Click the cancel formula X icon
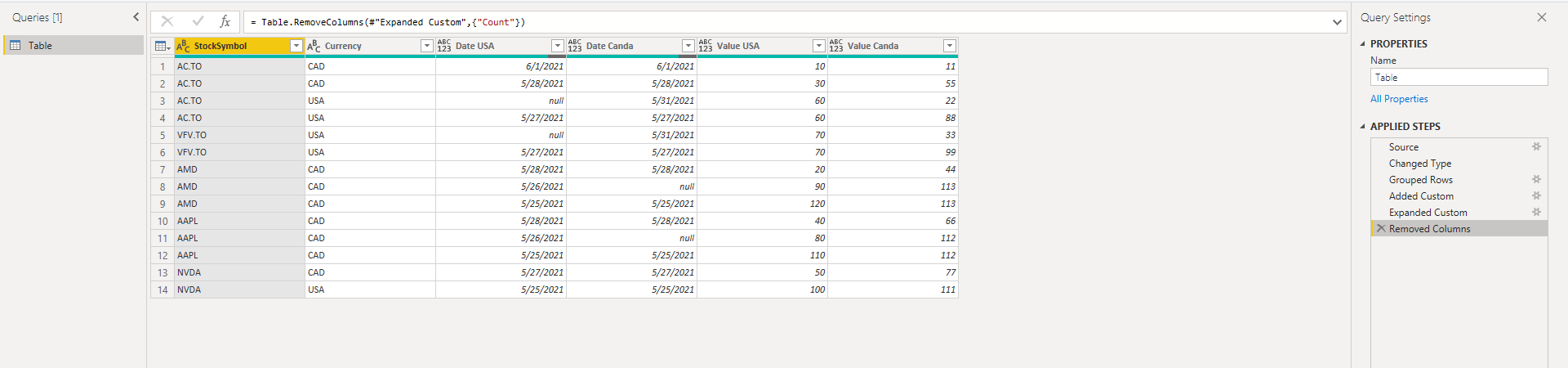1568x368 pixels. coord(167,22)
